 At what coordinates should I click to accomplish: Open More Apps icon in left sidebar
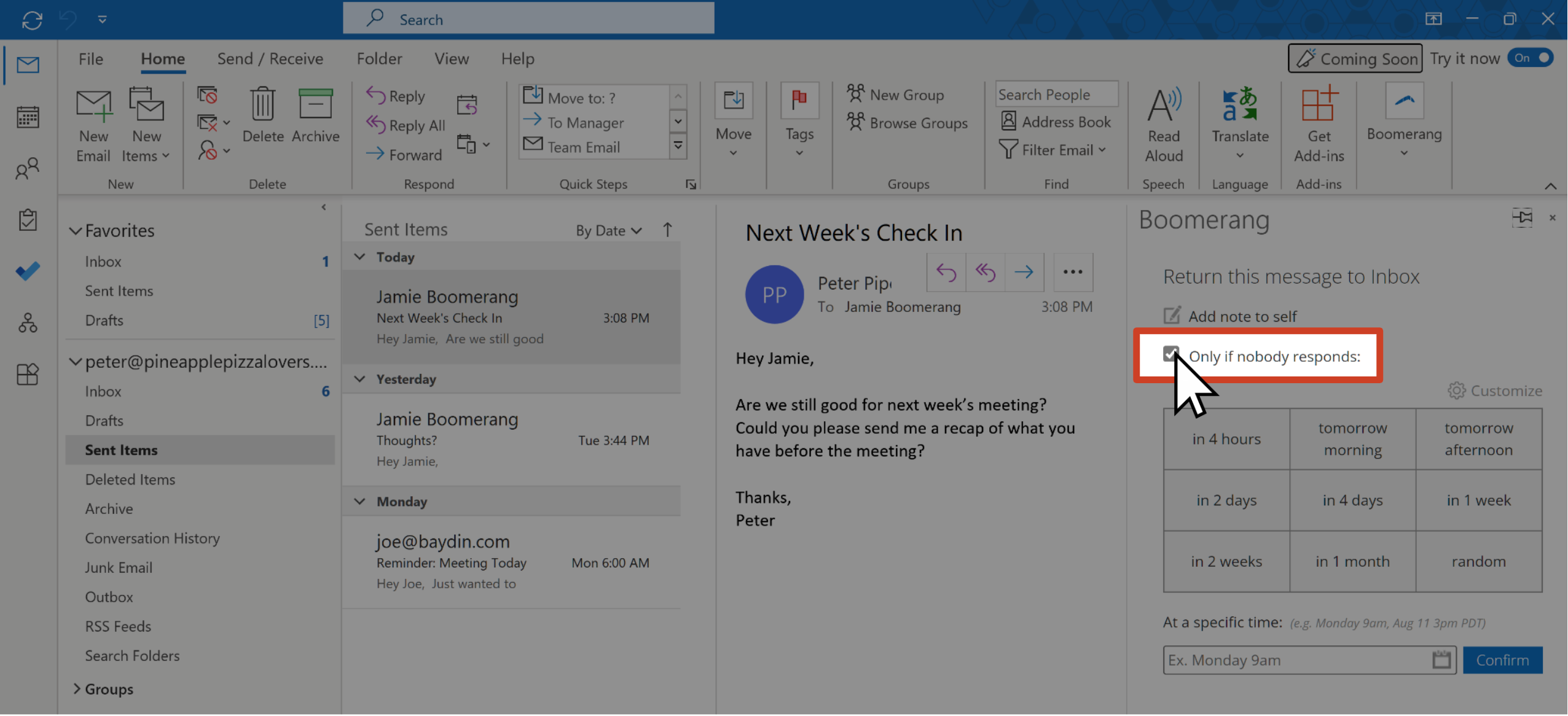[28, 374]
